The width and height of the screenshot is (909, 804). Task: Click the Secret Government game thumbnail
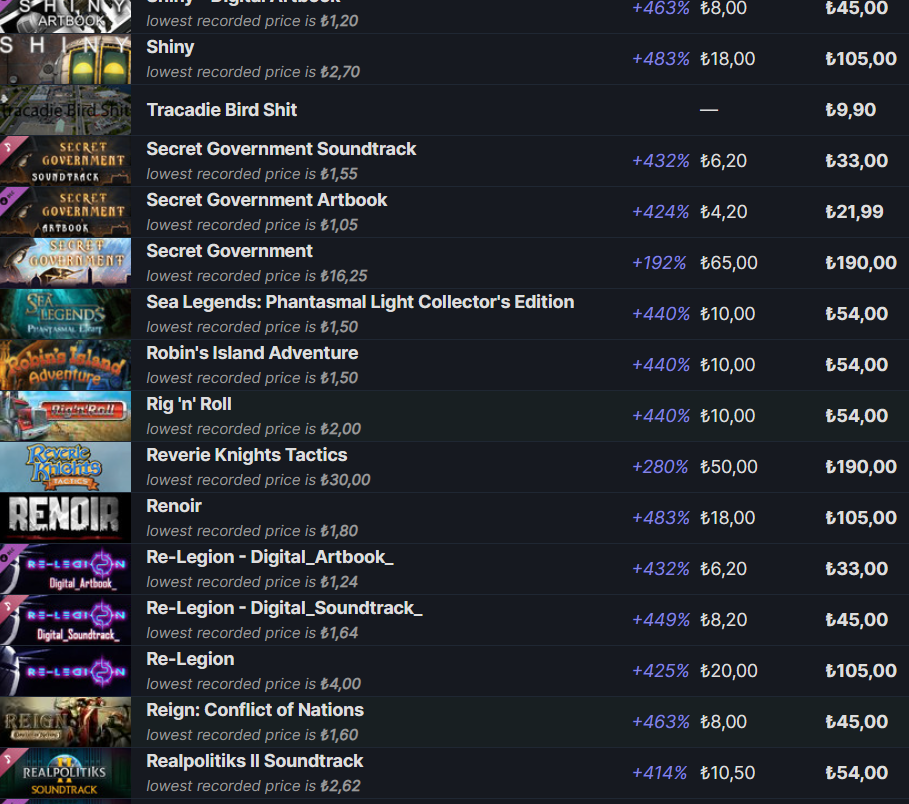(66, 263)
